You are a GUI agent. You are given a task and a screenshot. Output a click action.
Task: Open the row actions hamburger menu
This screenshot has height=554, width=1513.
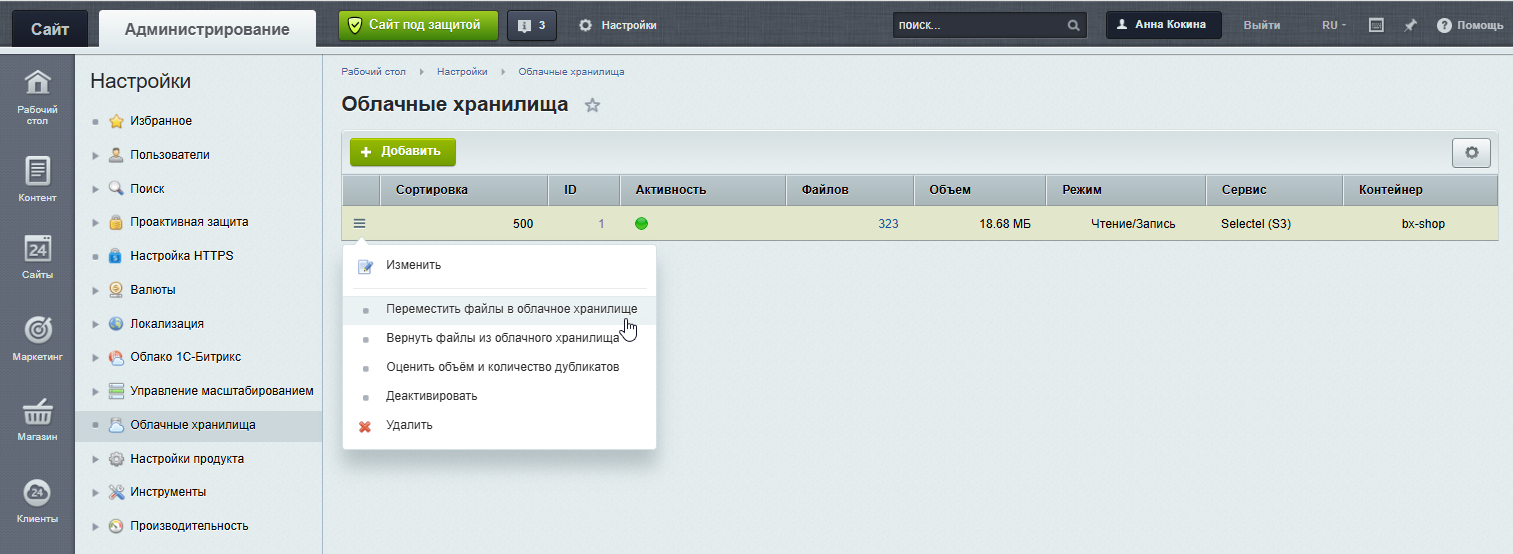pos(359,224)
